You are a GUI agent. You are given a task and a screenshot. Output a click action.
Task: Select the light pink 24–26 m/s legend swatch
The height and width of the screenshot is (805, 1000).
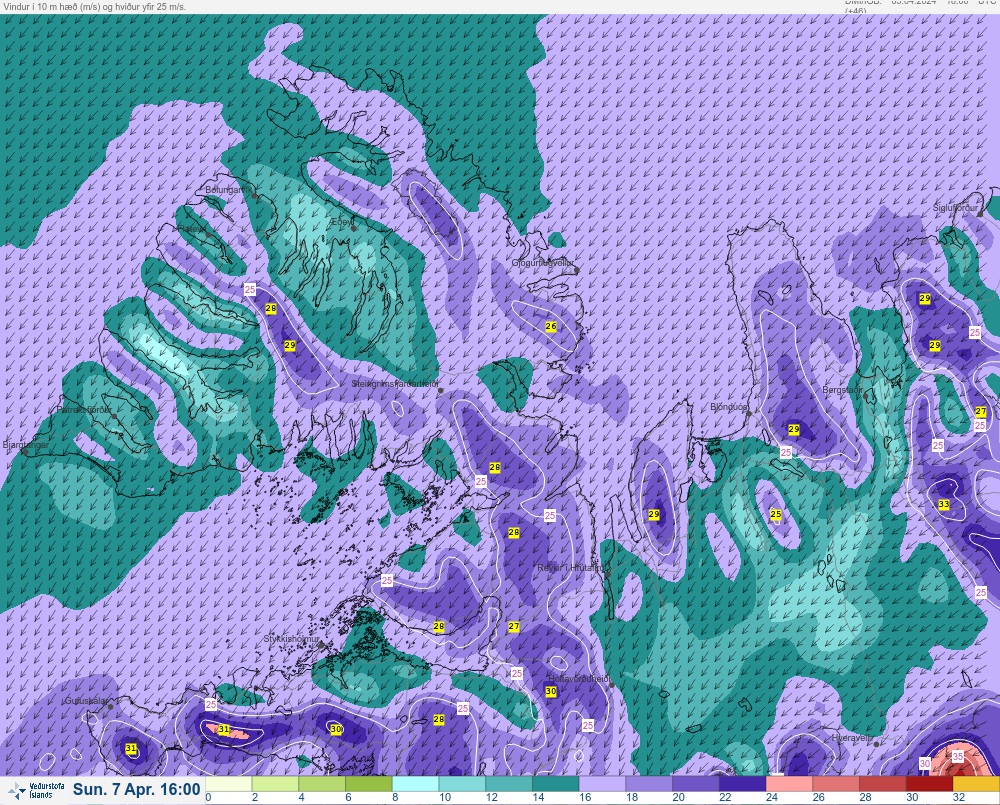coord(790,783)
